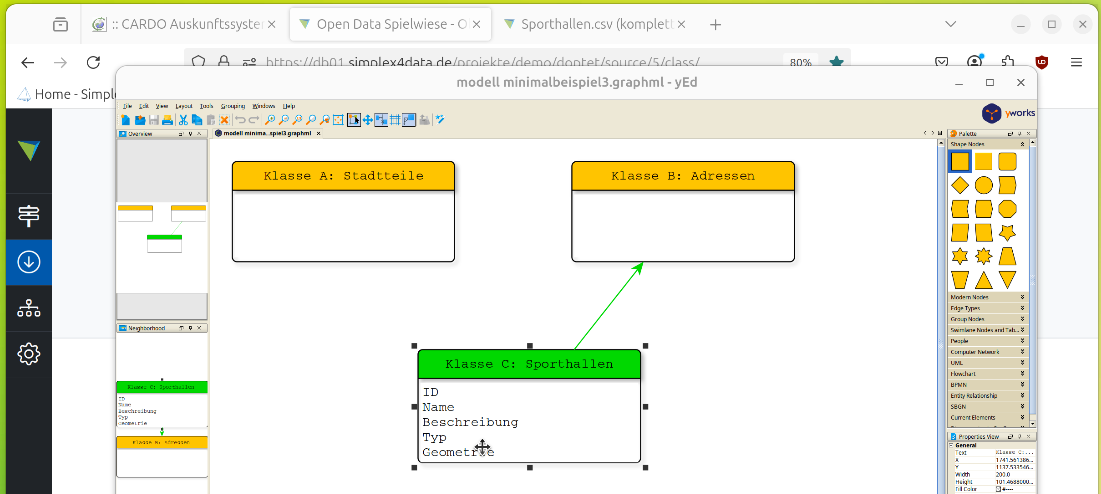1101x494 pixels.
Task: Select the six-pointed star shape in Palette
Action: coord(960,256)
